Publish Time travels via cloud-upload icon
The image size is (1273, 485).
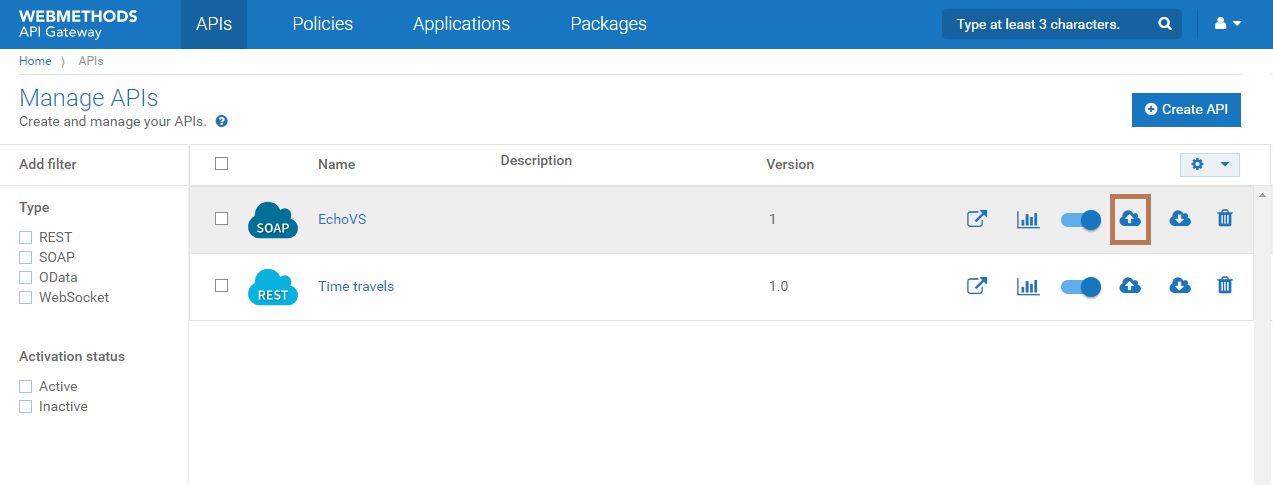1130,286
